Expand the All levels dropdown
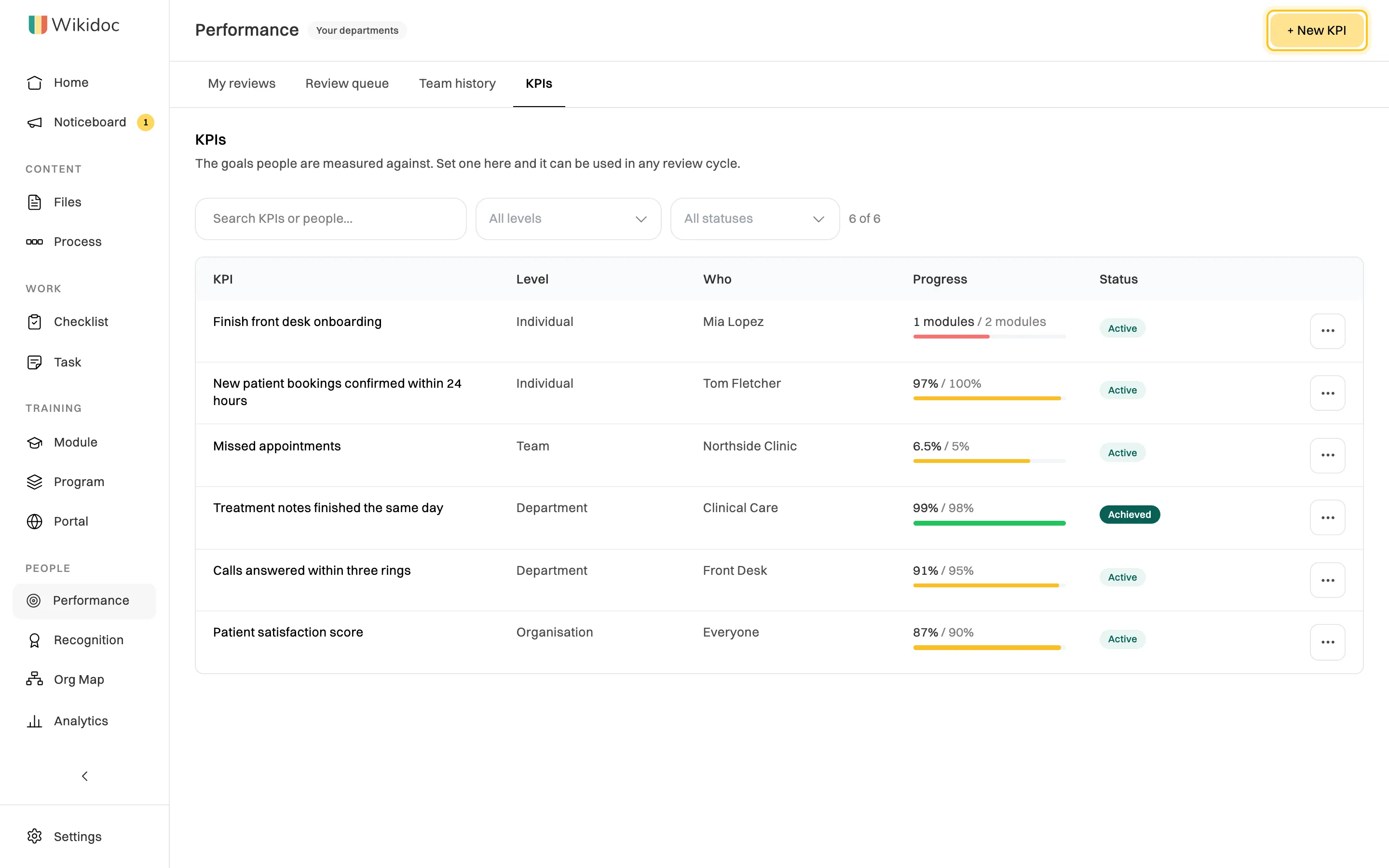This screenshot has width=1389, height=868. pyautogui.click(x=568, y=219)
